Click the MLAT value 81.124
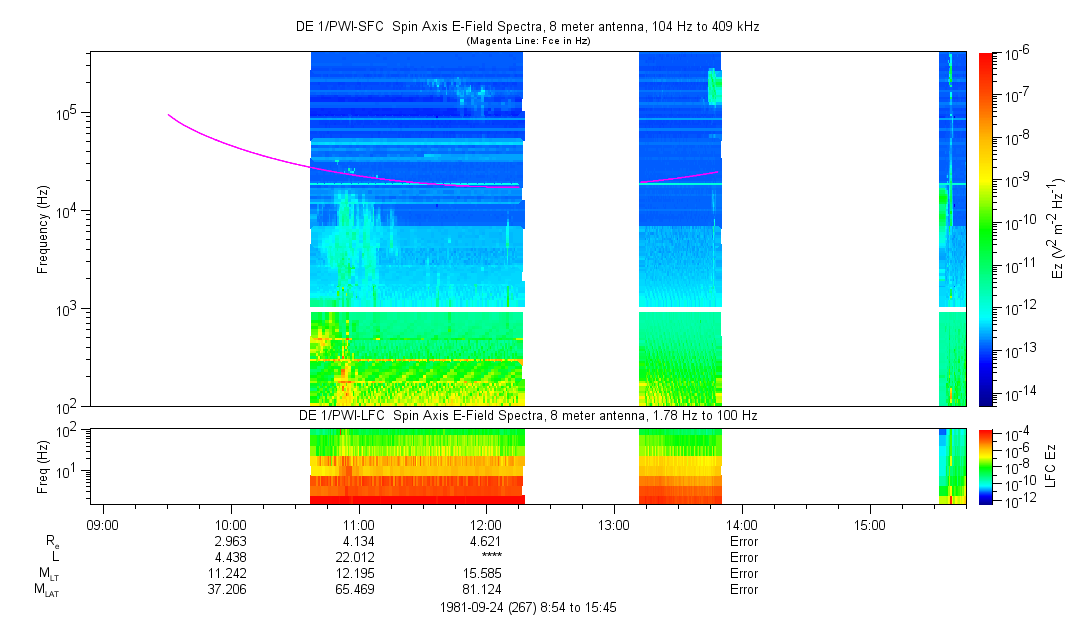1083x620 pixels. pyautogui.click(x=486, y=589)
